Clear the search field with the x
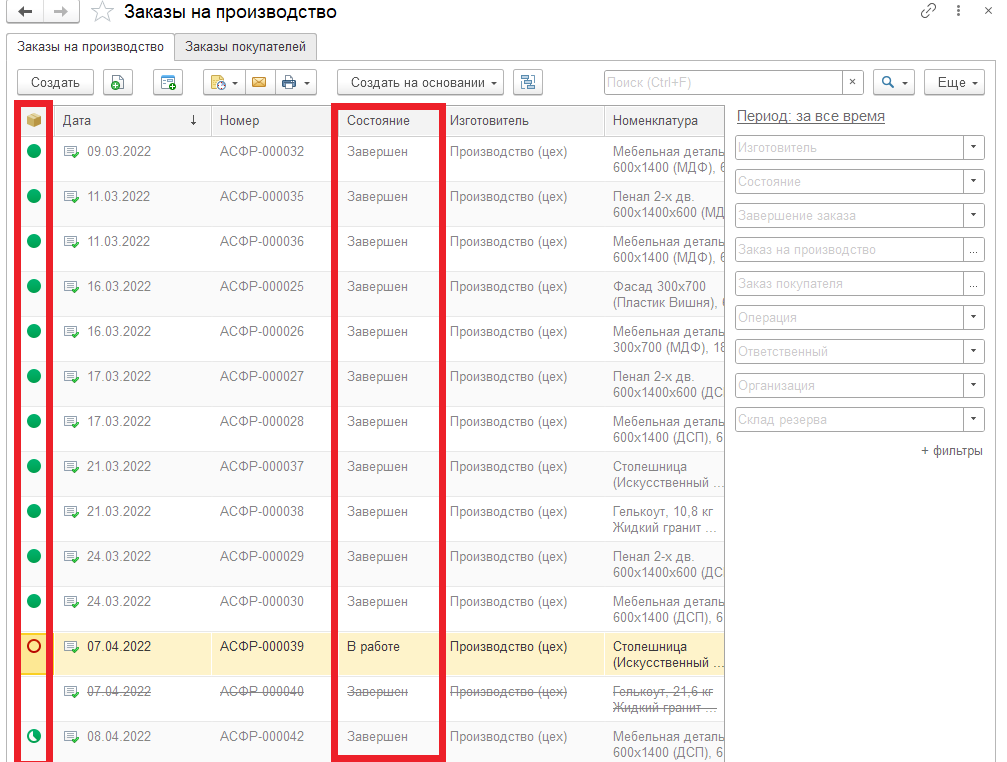Screen dimensions: 1007x762 coord(852,82)
